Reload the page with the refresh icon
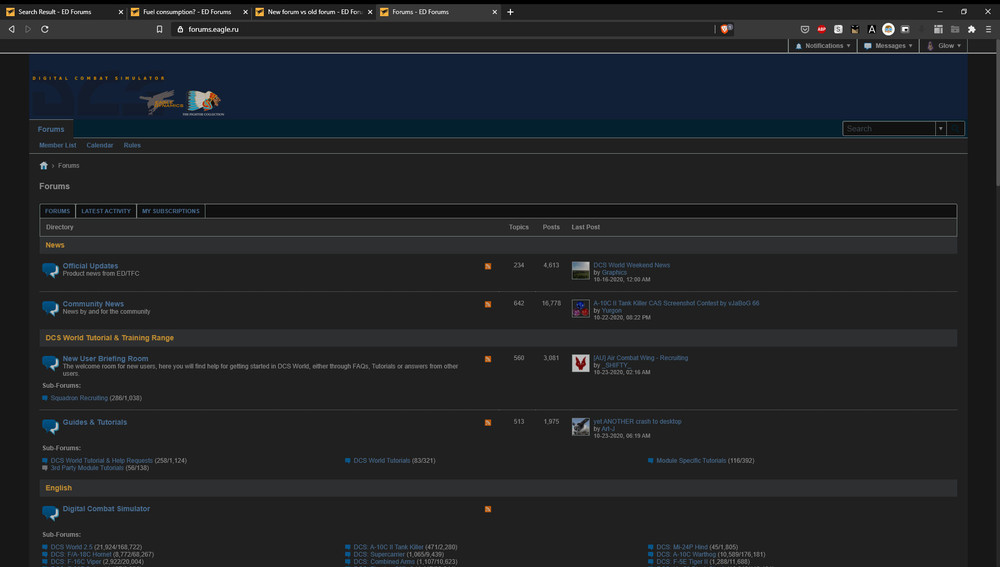1000x567 pixels. (x=45, y=29)
